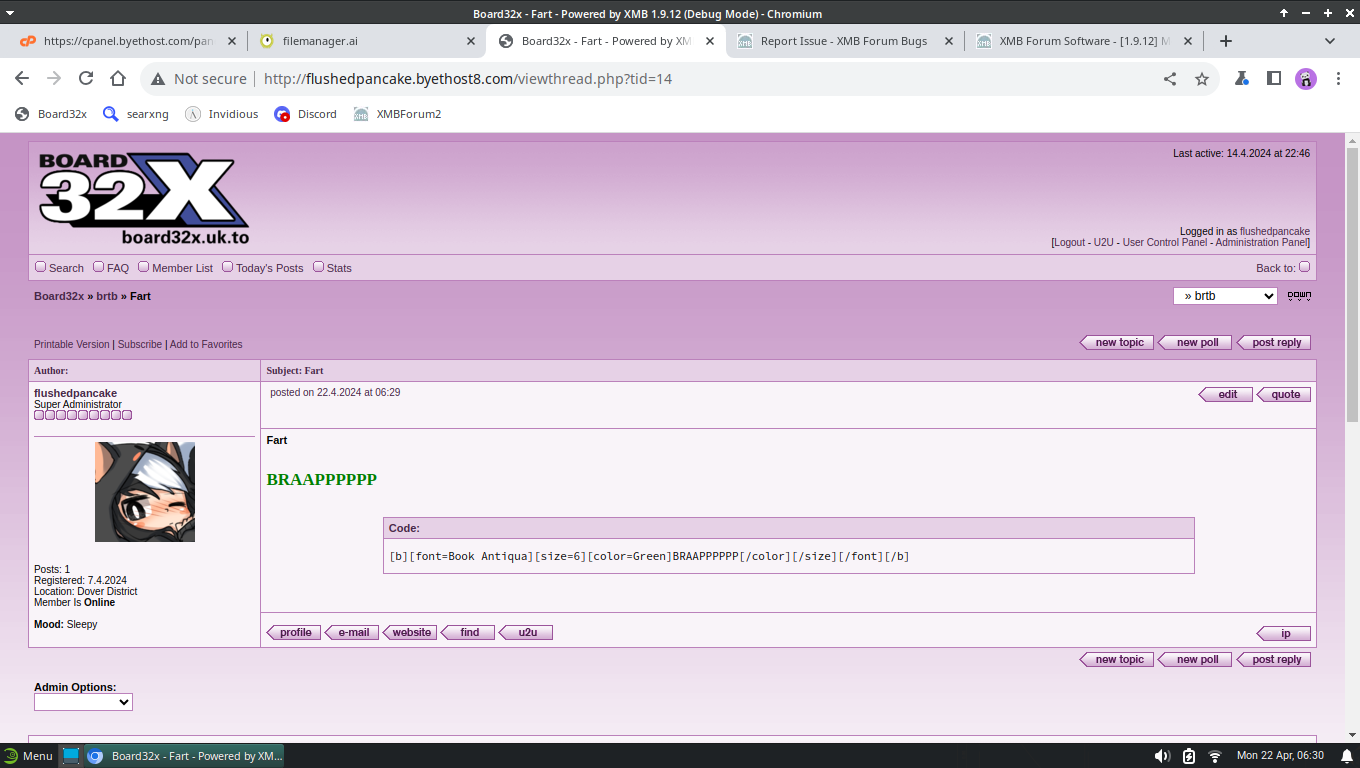The image size is (1360, 768).
Task: Select the Stats radio button
Action: tap(318, 267)
